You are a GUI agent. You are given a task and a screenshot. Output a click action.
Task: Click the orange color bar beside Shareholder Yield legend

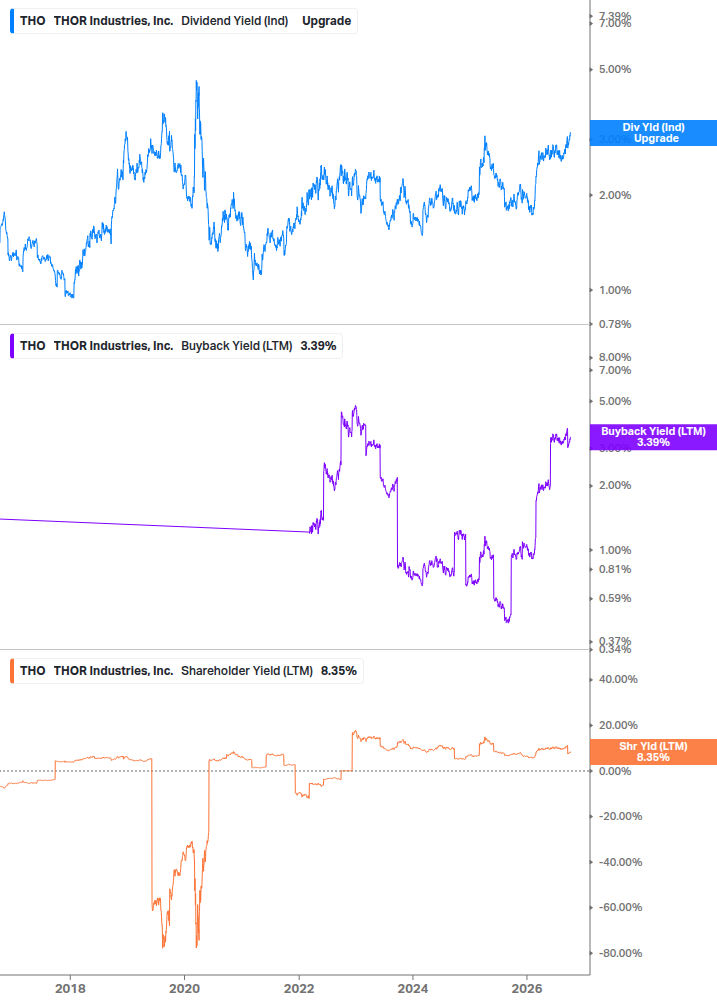pyautogui.click(x=12, y=671)
